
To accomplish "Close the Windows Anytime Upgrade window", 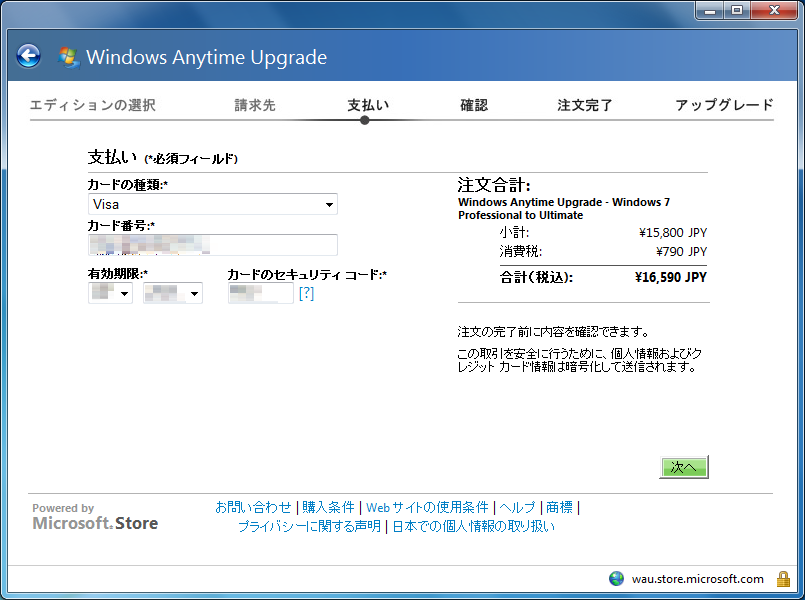I will pos(774,10).
